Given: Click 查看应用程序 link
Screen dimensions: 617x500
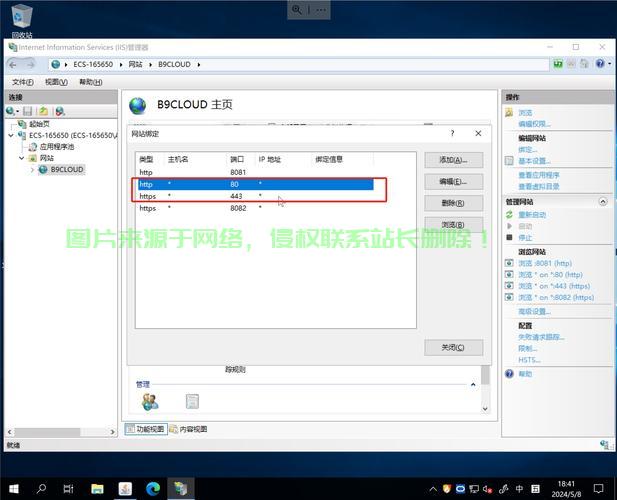Looking at the screenshot, I should click(x=539, y=175).
